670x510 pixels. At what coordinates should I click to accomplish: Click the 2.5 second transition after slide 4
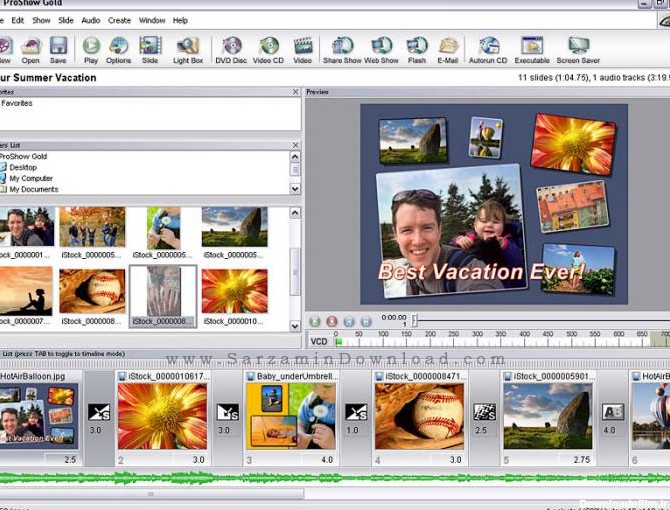[x=484, y=413]
